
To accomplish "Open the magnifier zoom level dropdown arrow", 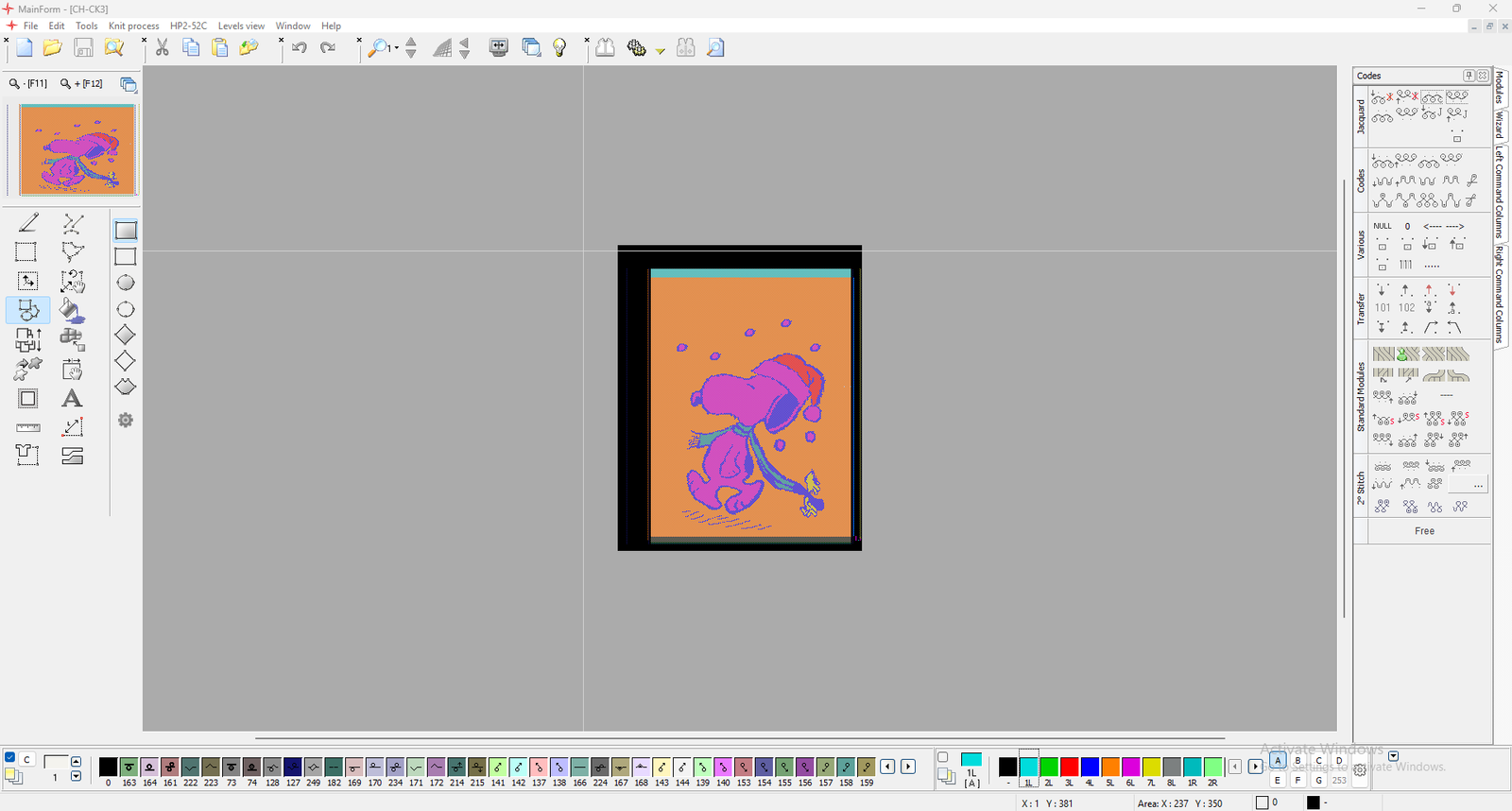I will pos(396,48).
